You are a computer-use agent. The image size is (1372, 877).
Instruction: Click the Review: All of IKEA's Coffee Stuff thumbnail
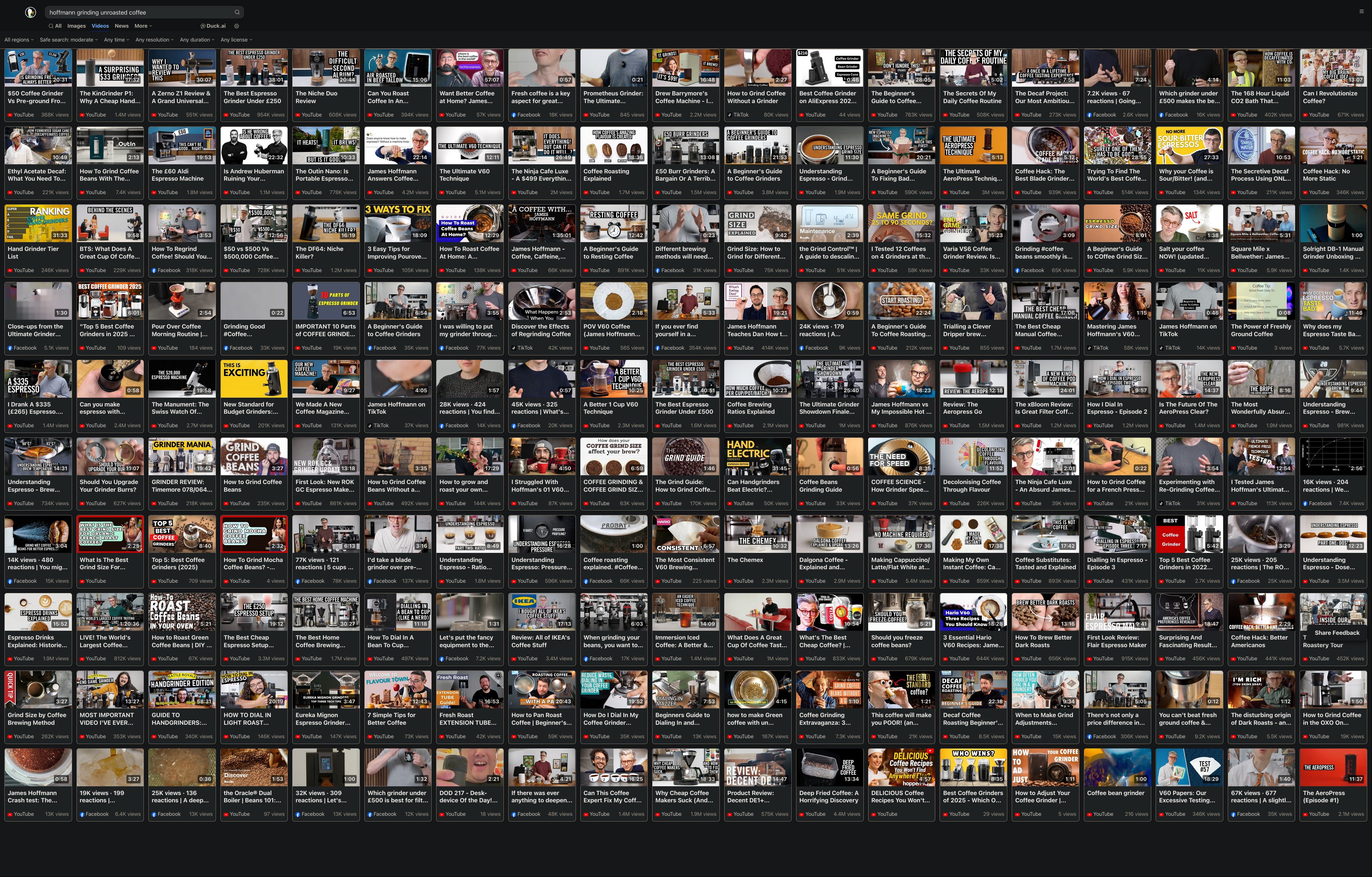[542, 611]
